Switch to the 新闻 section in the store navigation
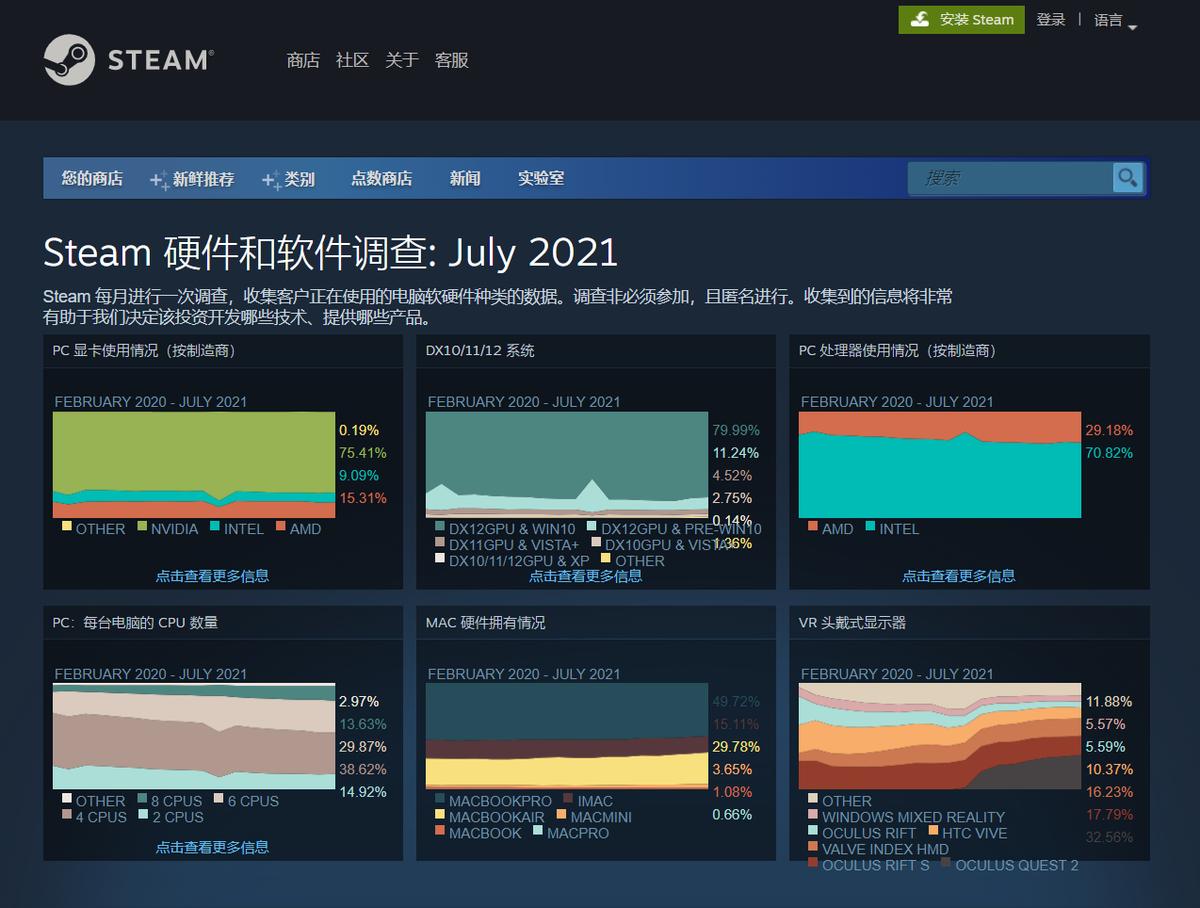Image resolution: width=1200 pixels, height=908 pixels. pos(465,178)
